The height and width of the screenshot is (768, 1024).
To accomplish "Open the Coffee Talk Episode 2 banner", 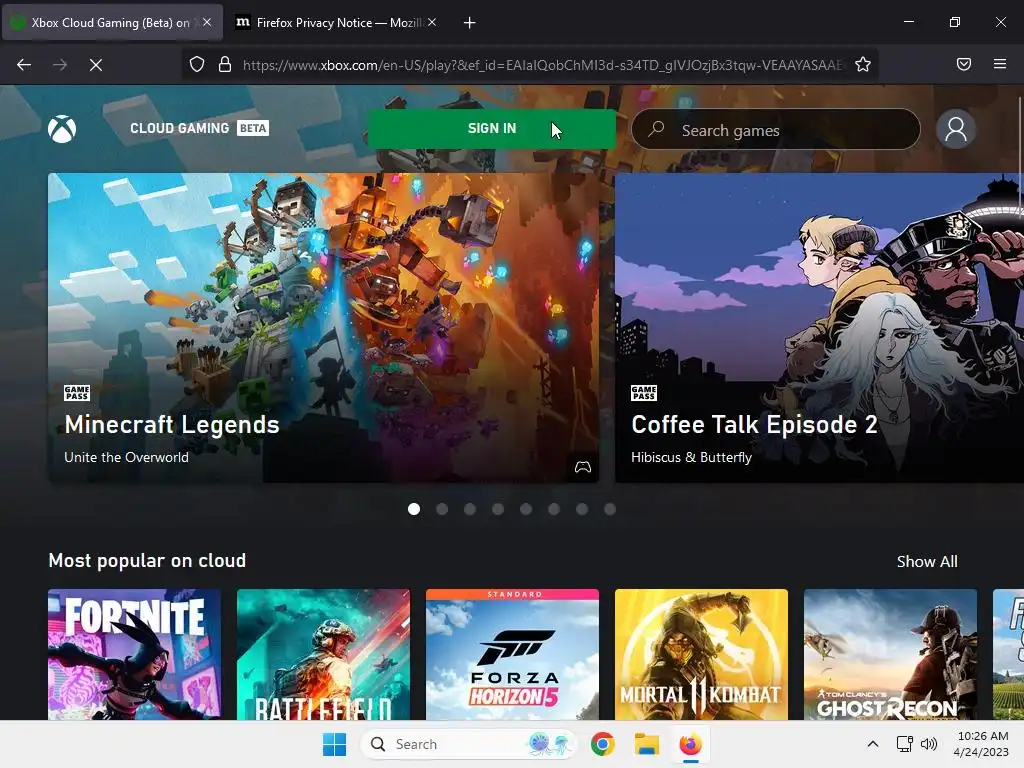I will point(819,328).
